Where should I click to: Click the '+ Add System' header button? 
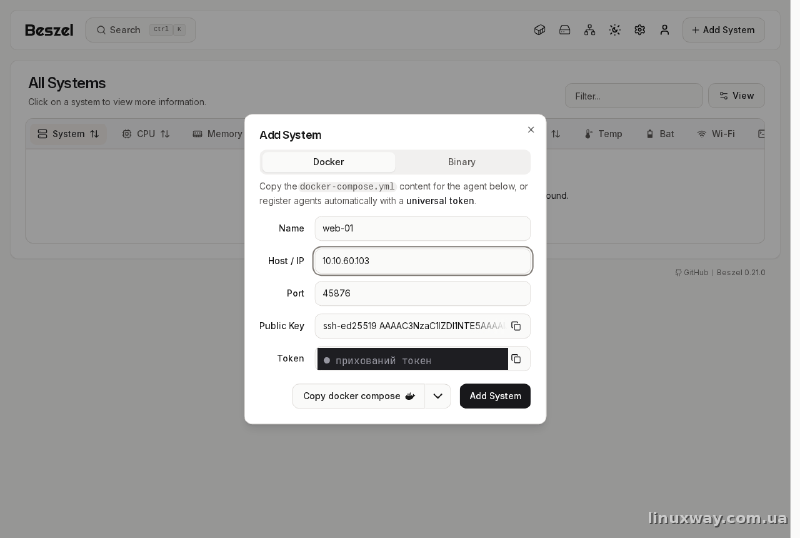(x=723, y=30)
